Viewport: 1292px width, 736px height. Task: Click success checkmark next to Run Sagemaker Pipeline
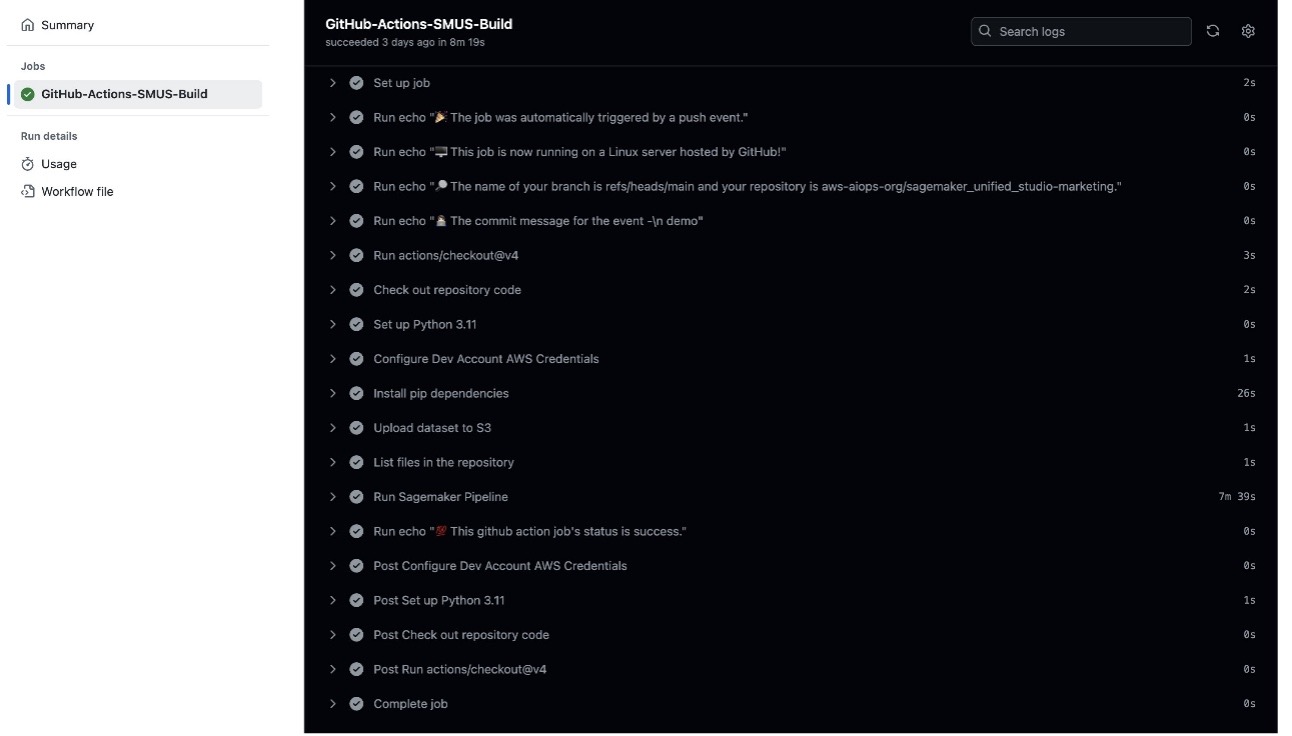pos(356,497)
